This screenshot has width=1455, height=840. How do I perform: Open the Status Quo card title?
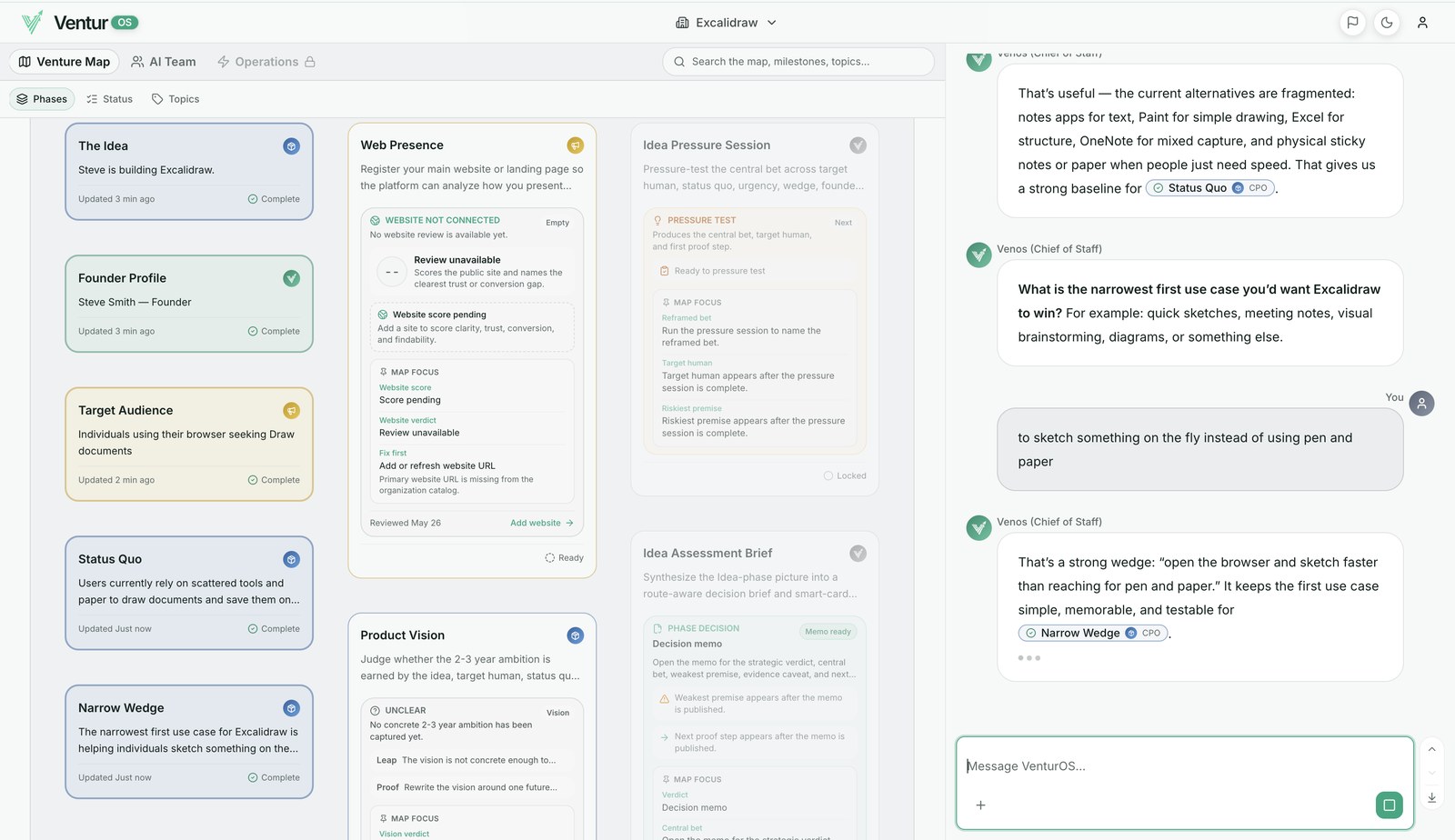pyautogui.click(x=110, y=559)
